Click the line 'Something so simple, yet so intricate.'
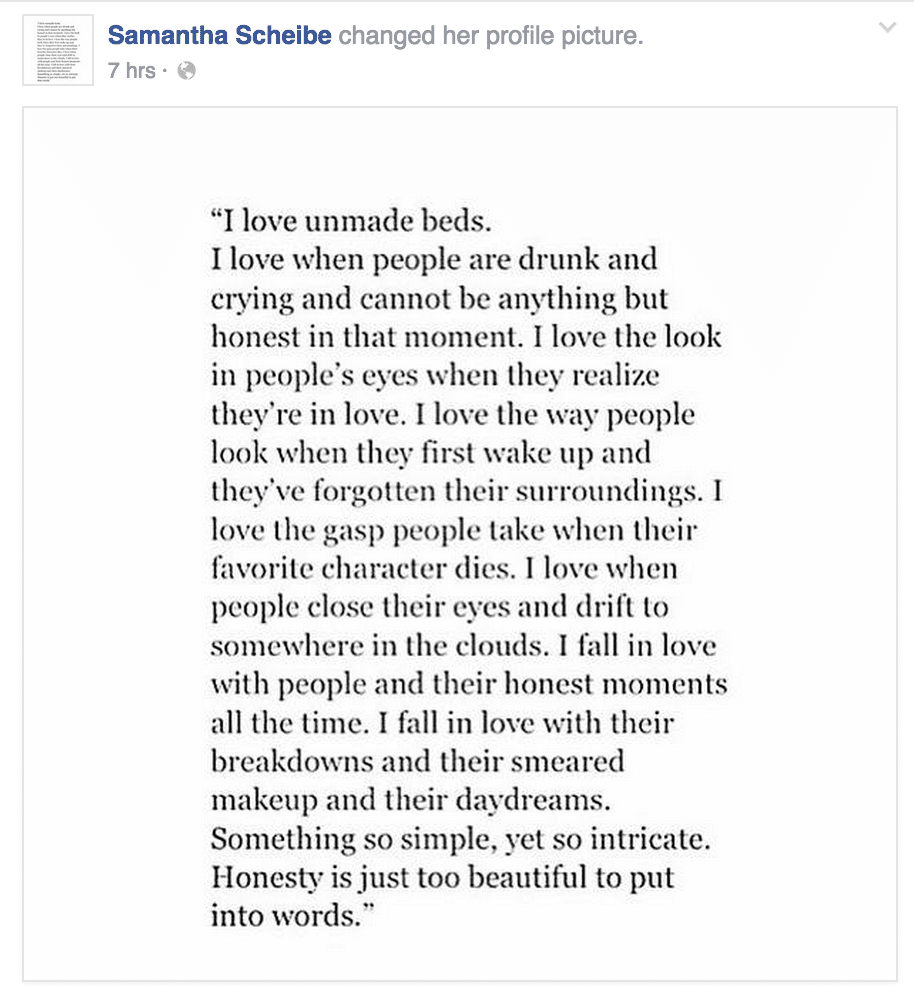The height and width of the screenshot is (986, 914). coord(461,839)
